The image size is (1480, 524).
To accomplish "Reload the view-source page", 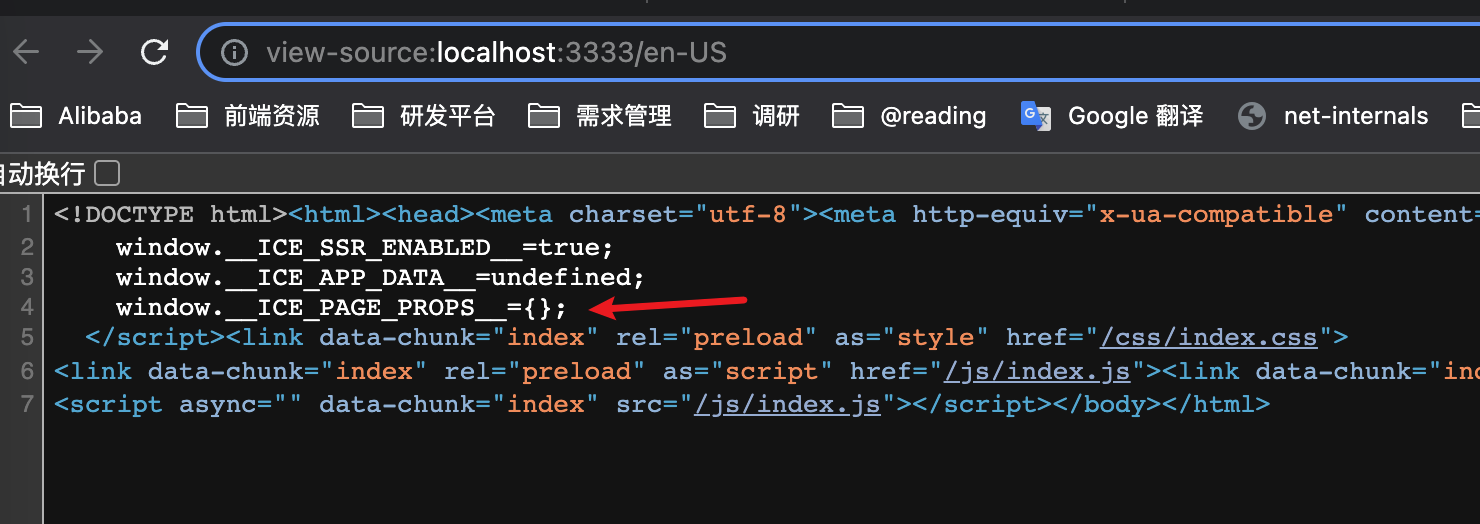I will tap(154, 52).
